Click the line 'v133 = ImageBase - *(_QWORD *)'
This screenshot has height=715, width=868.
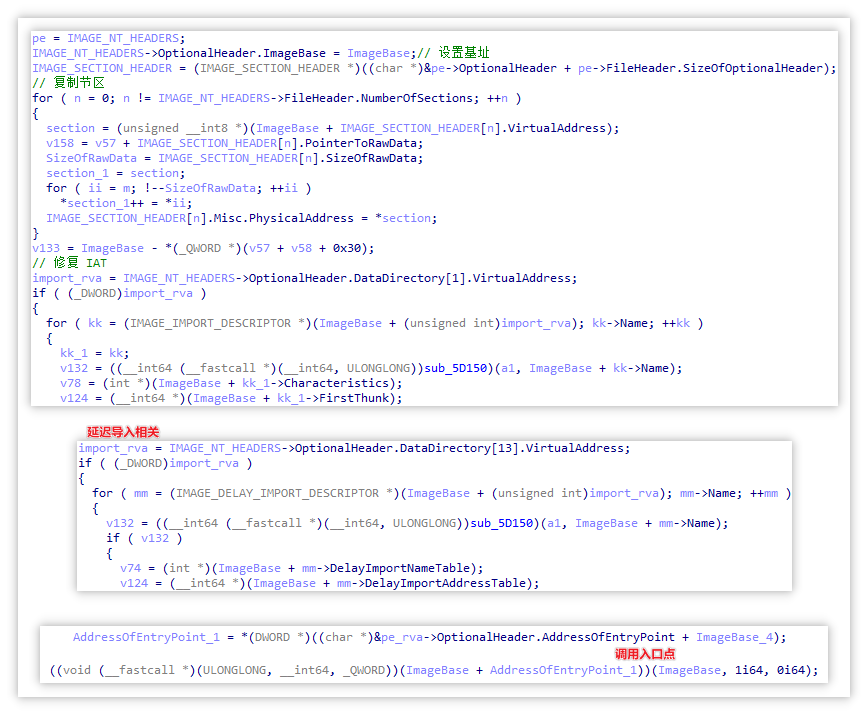click(x=203, y=248)
